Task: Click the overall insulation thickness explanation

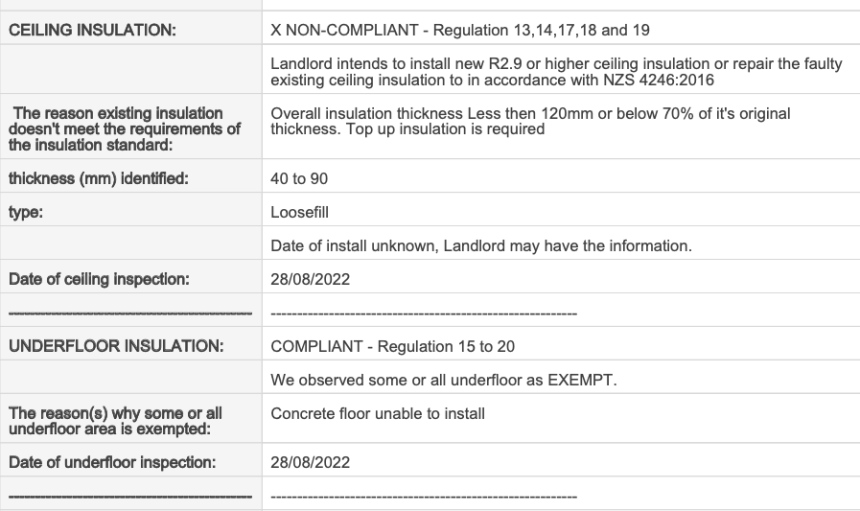Action: pos(530,121)
